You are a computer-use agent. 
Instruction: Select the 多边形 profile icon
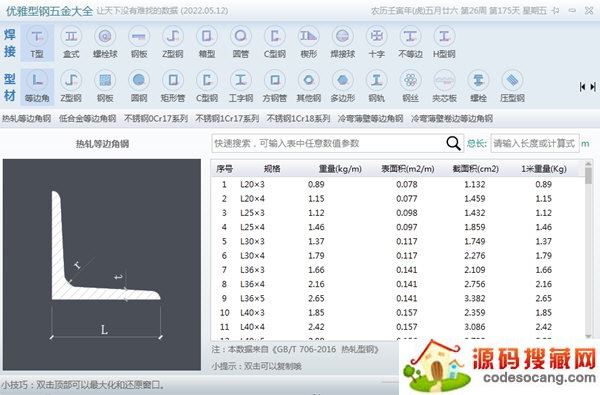pos(343,87)
